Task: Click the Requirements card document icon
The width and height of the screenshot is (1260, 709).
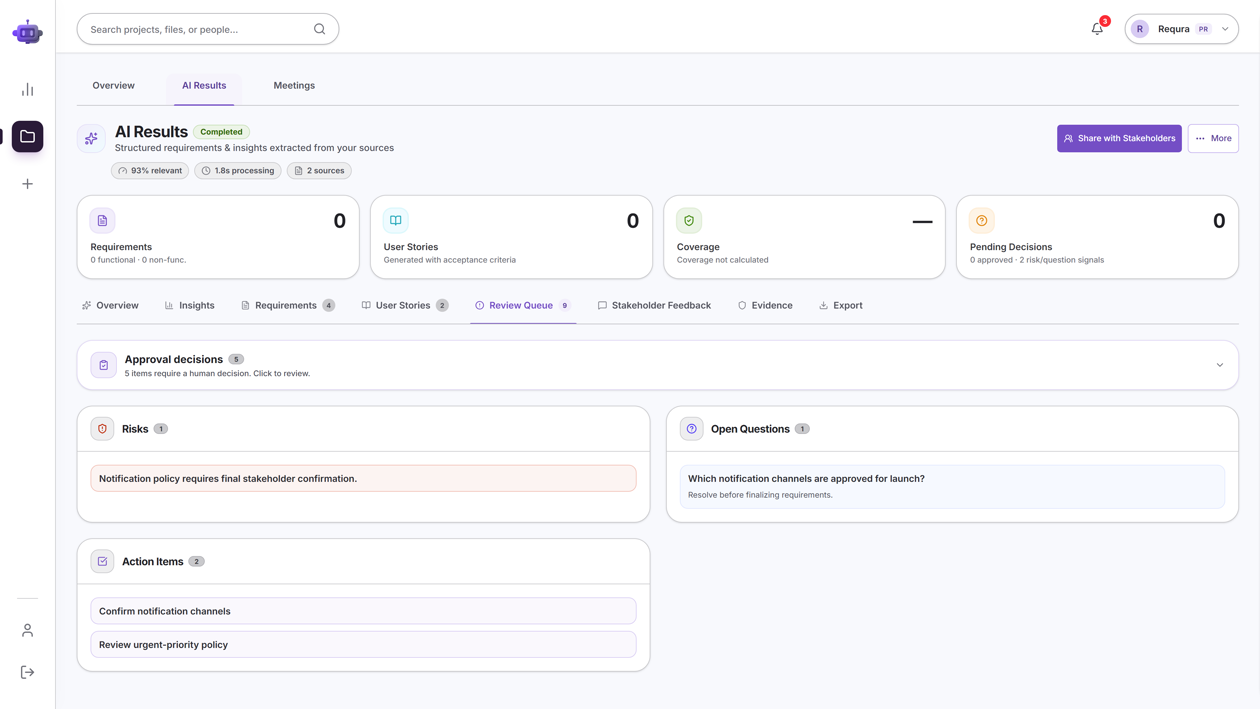Action: (103, 220)
